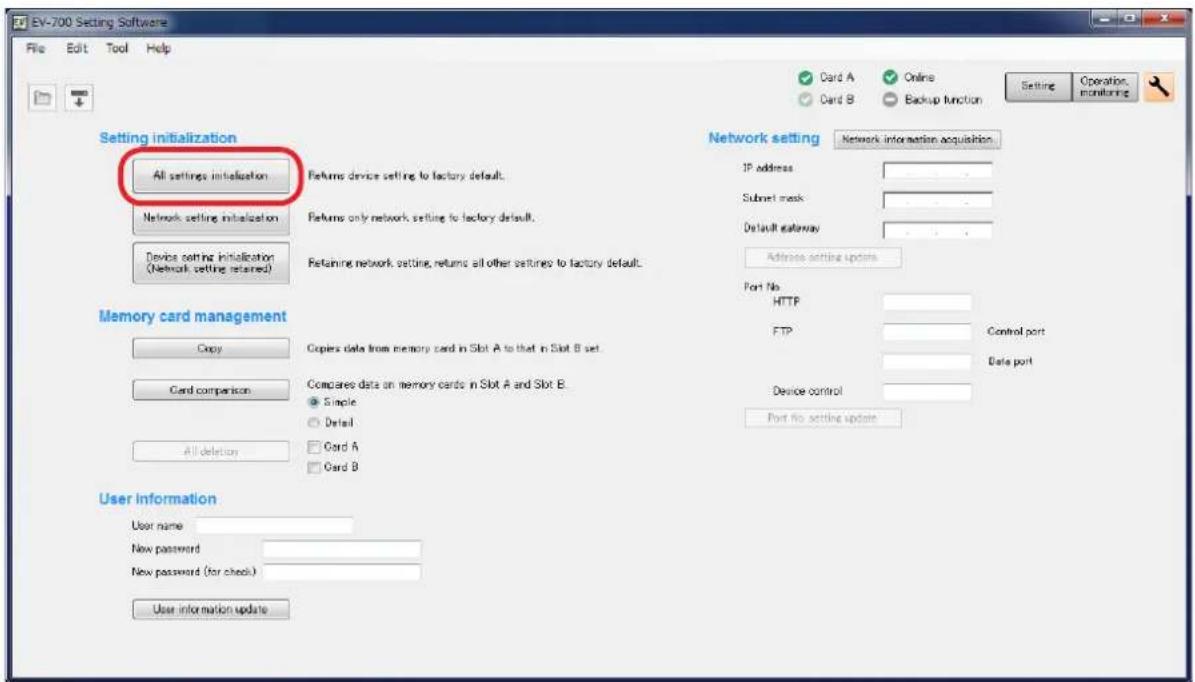This screenshot has width=1195, height=682.
Task: Click the User name input field
Action: point(274,526)
